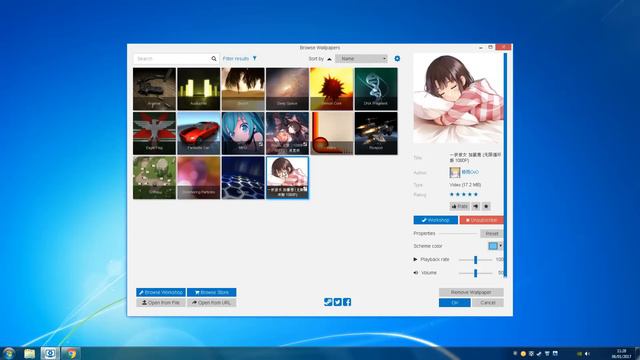Open the Steam social icon
Image resolution: width=640 pixels, height=360 pixels.
pos(328,302)
